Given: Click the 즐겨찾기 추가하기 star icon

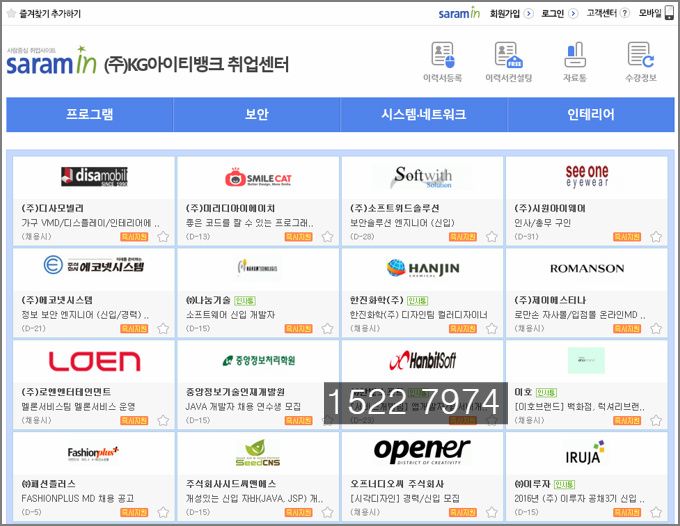Looking at the screenshot, I should 12,13.
